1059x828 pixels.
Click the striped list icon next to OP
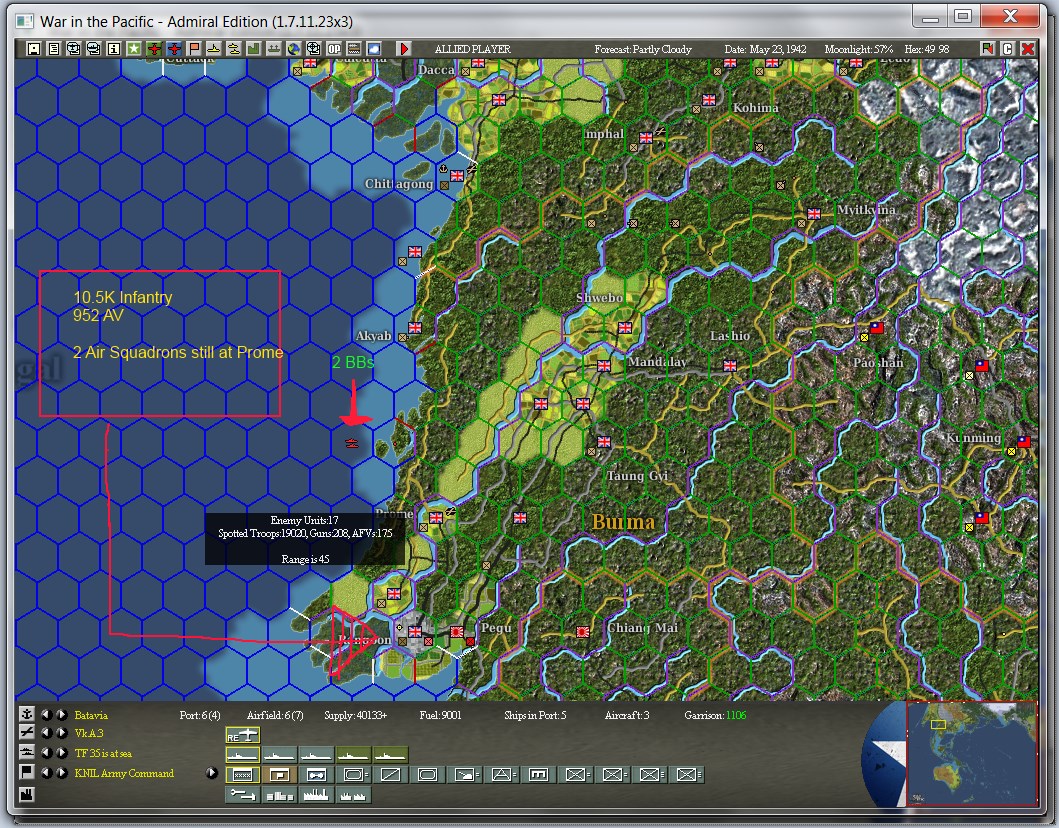click(x=354, y=49)
